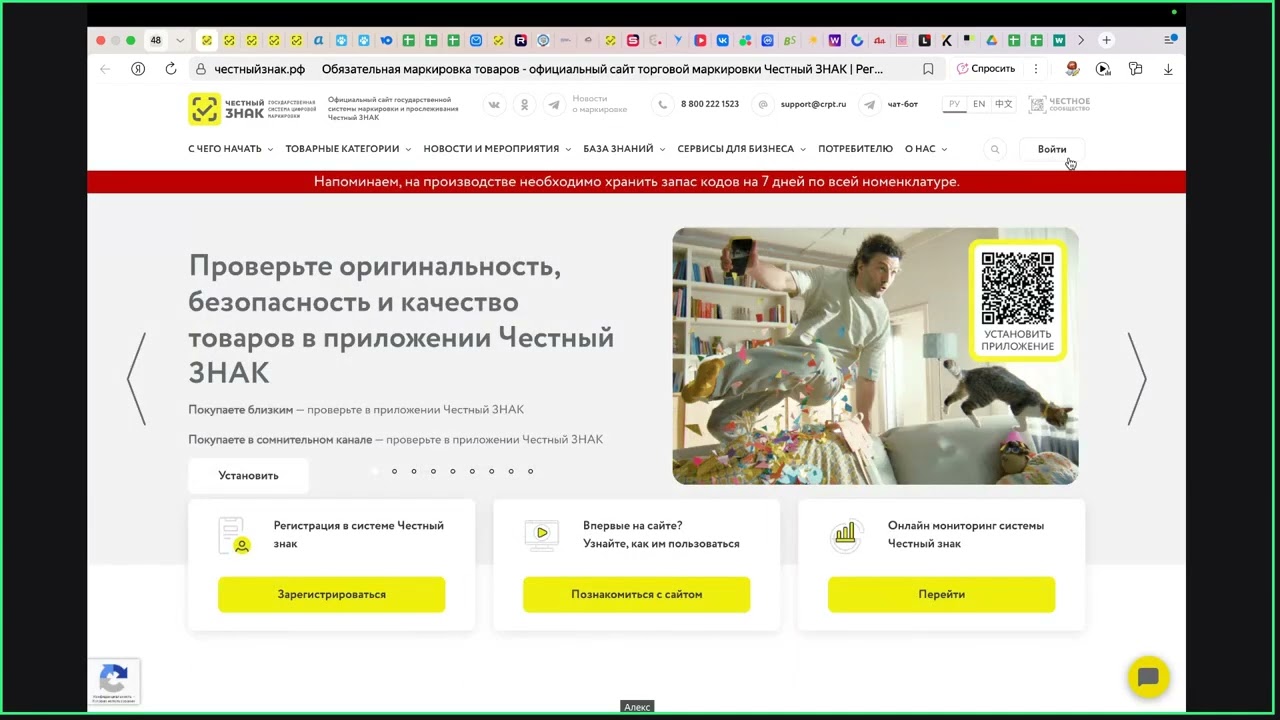
Task: Click the Yandex 'Я' home icon
Action: (138, 69)
